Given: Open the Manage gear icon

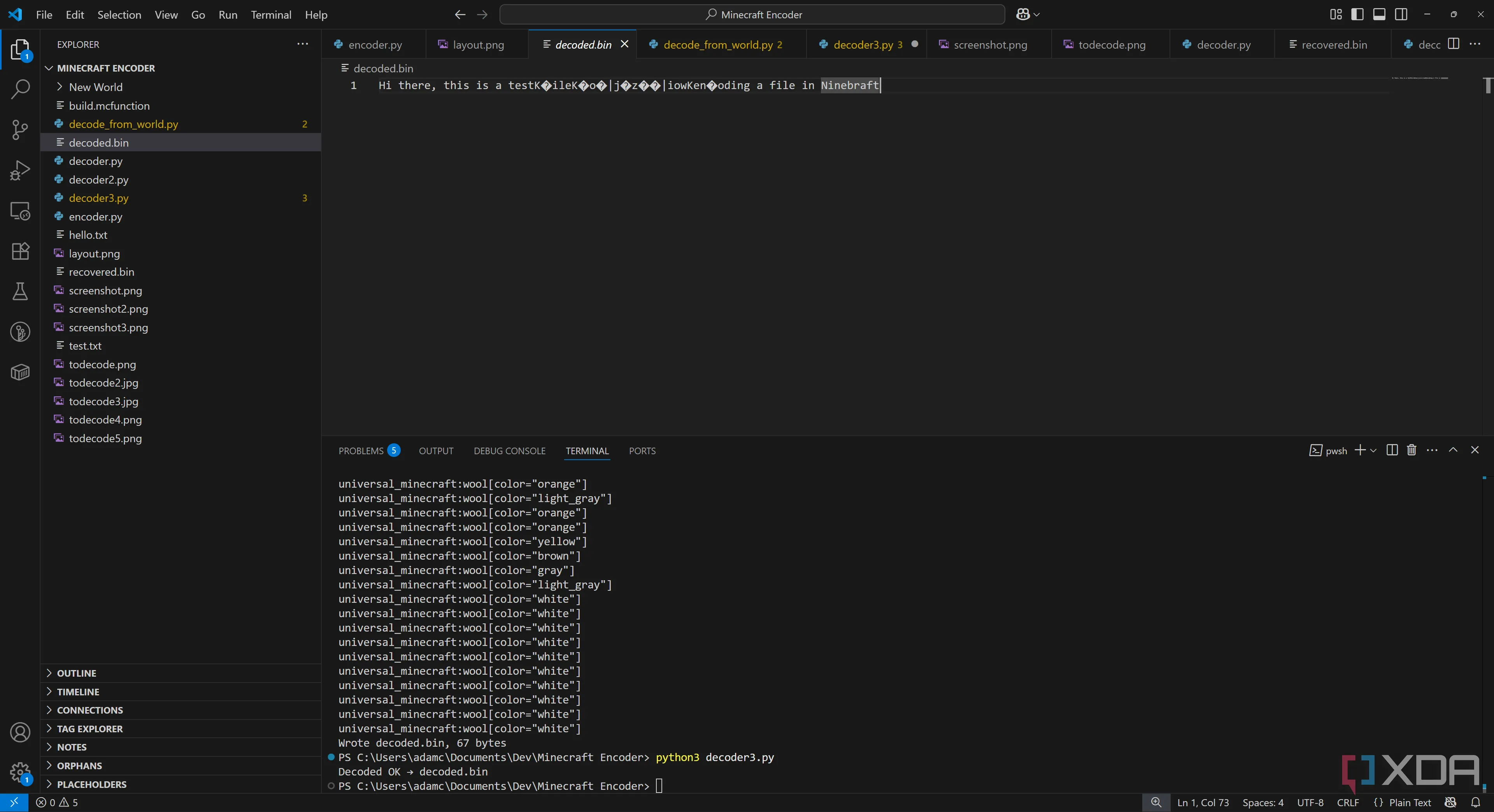Looking at the screenshot, I should pyautogui.click(x=20, y=772).
